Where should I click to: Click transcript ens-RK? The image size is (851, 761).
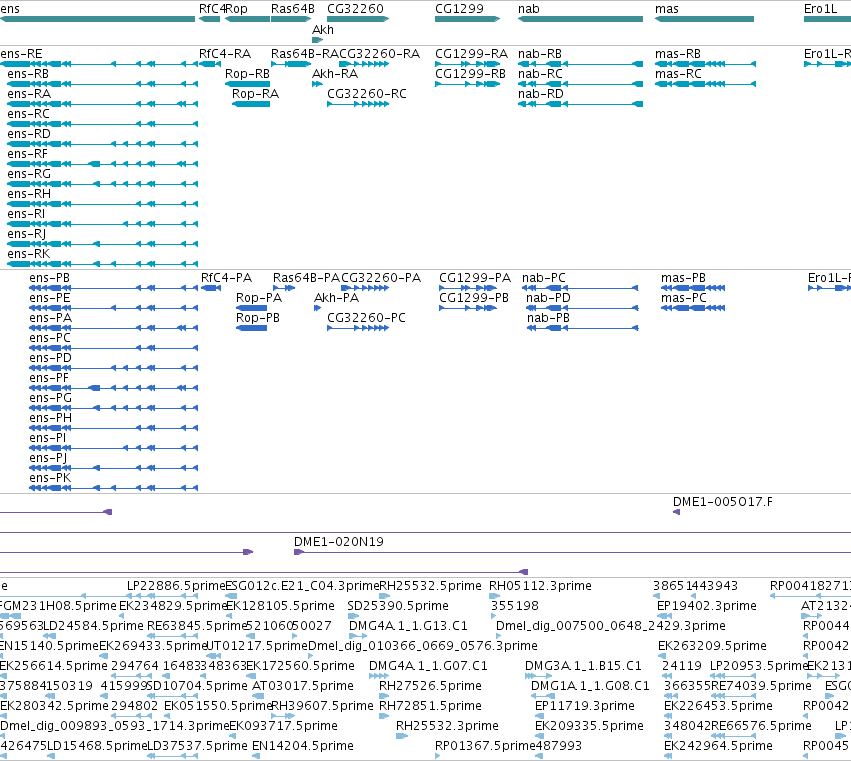(103, 264)
